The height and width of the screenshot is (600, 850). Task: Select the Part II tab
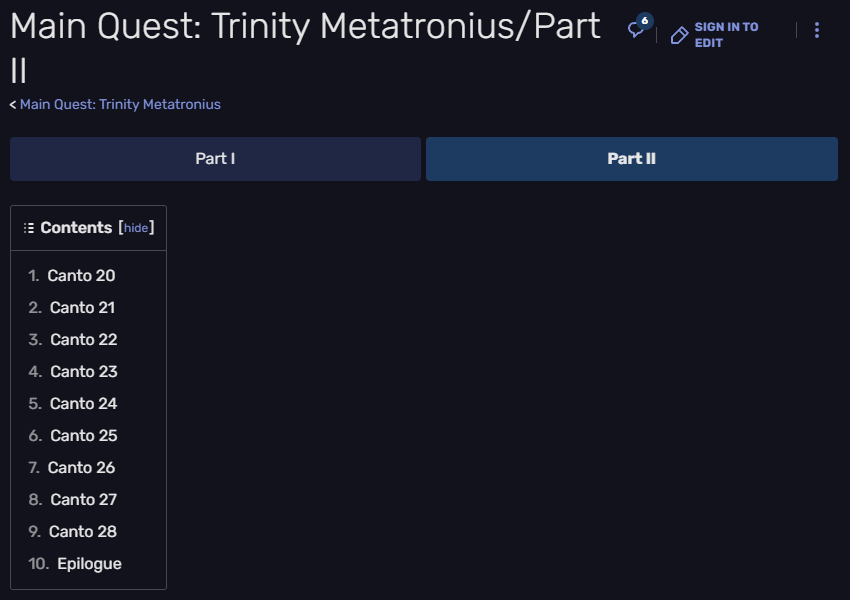(632, 159)
